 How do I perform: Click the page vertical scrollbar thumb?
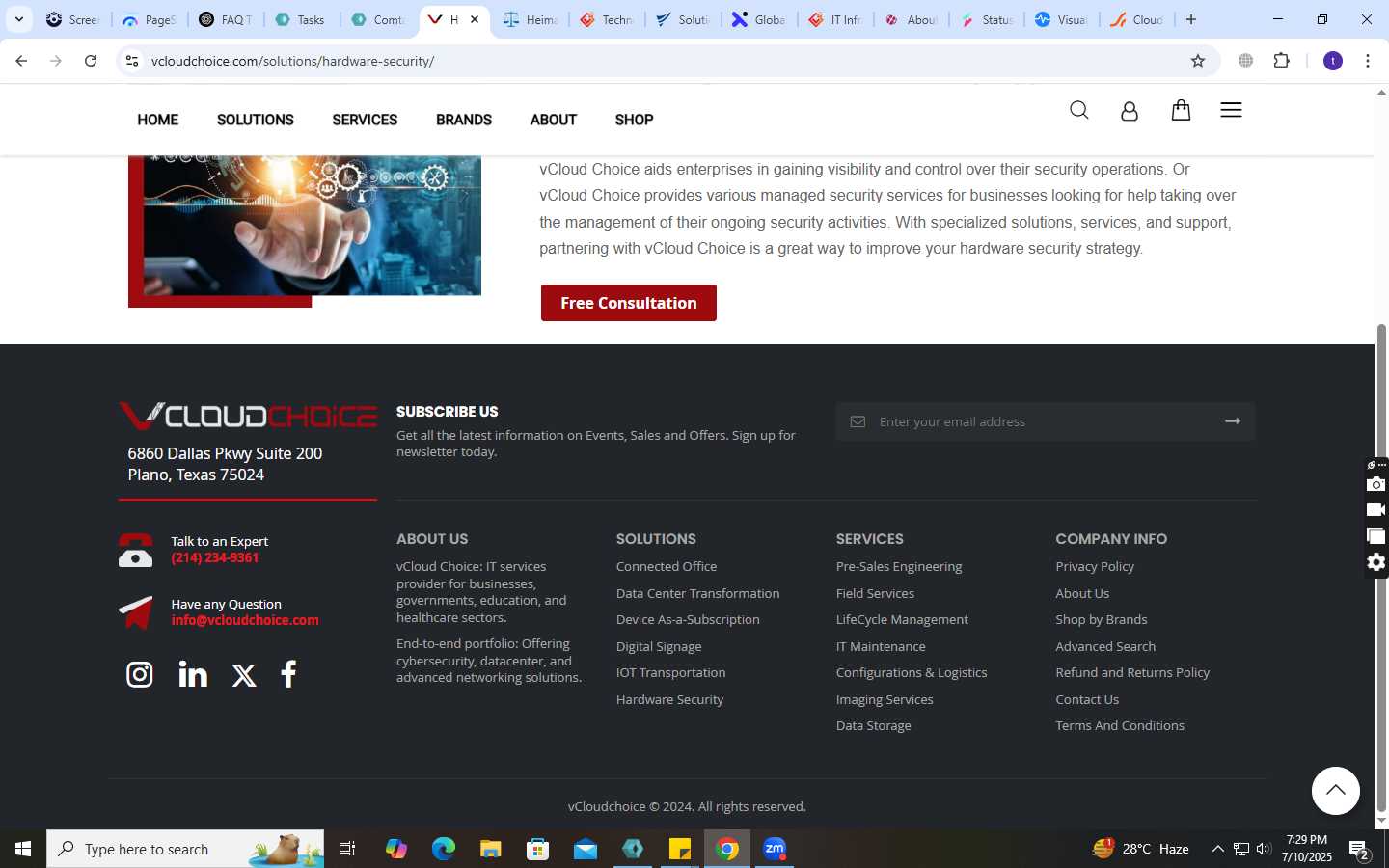(1381, 569)
